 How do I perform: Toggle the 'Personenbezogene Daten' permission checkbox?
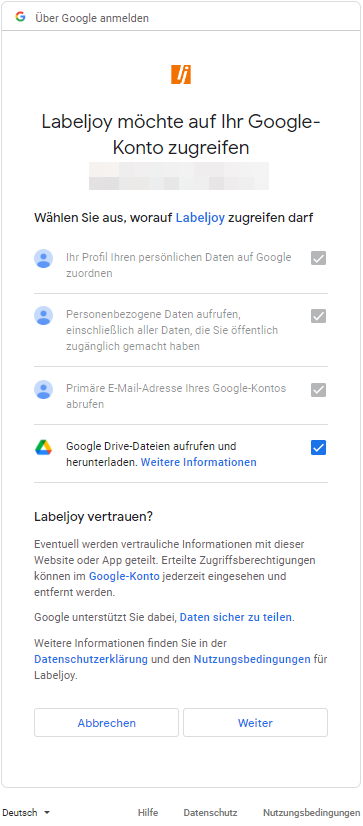[318, 316]
